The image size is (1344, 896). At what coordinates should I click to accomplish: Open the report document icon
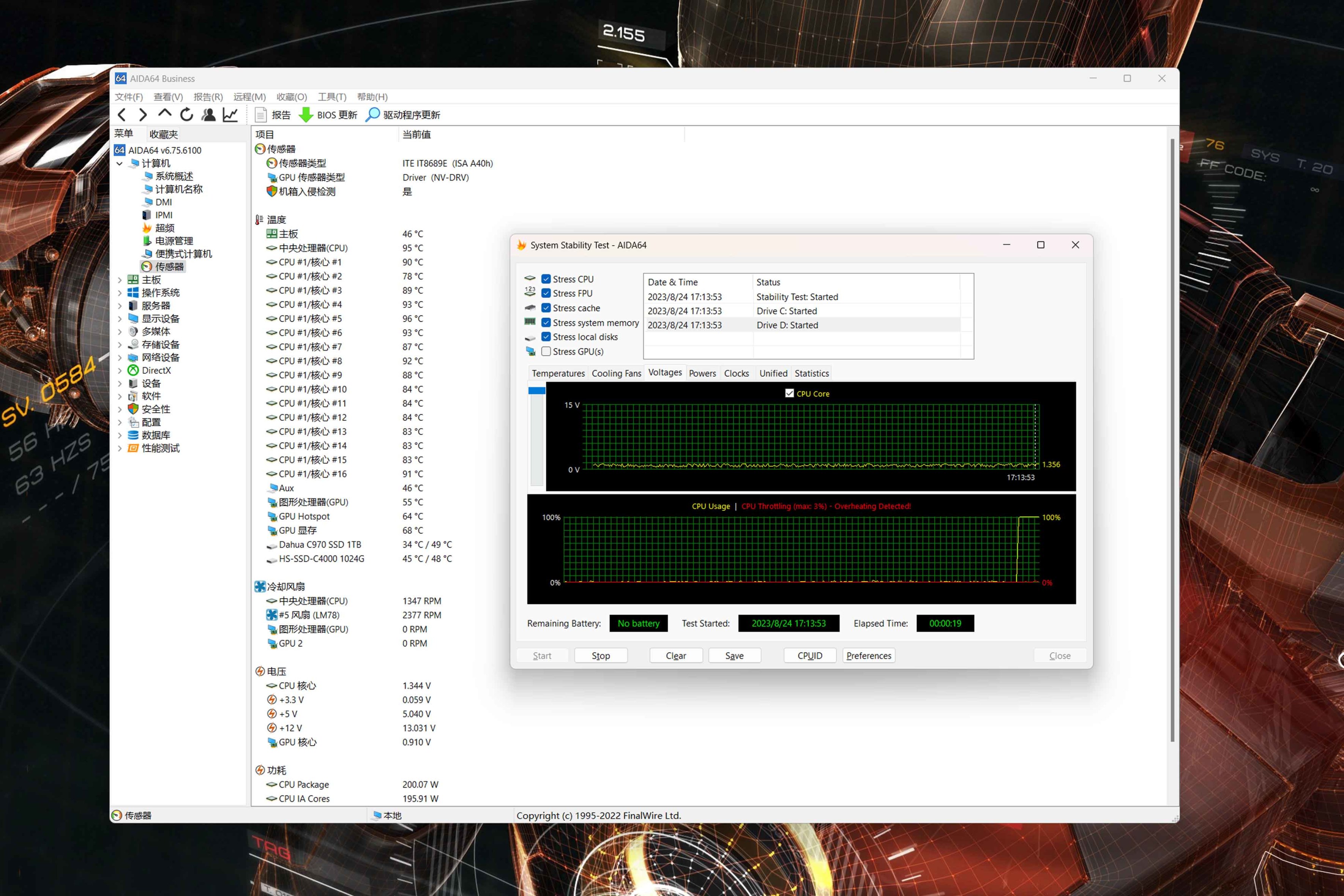click(261, 115)
